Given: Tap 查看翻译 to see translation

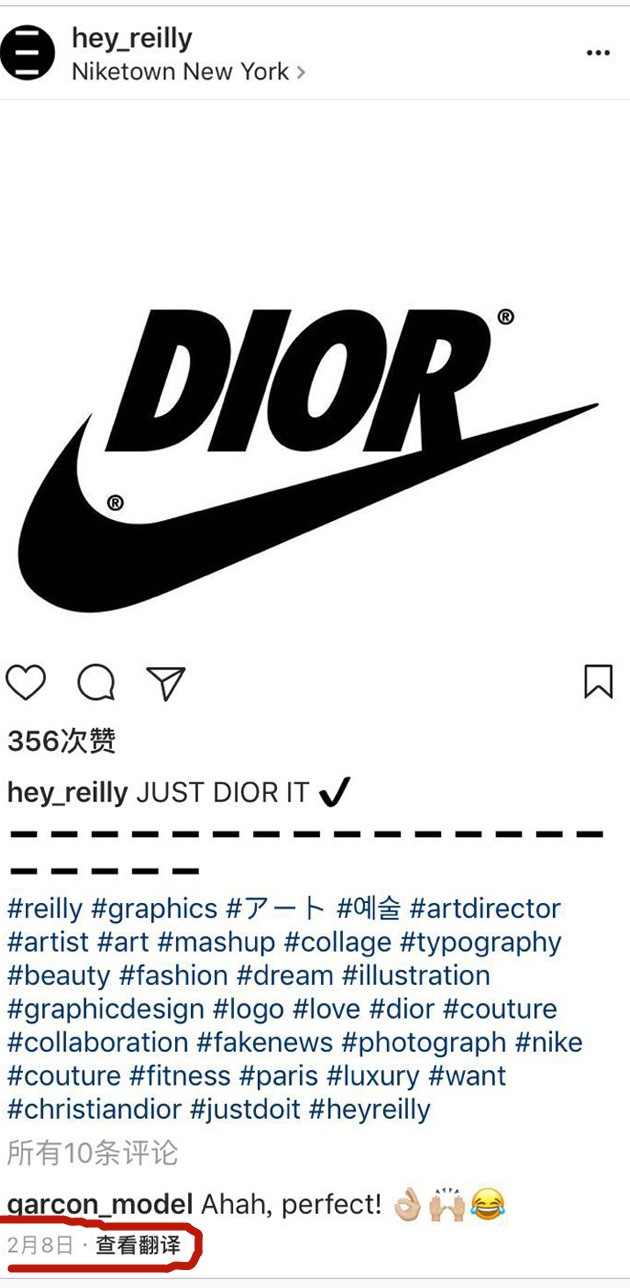Looking at the screenshot, I should point(138,1246).
